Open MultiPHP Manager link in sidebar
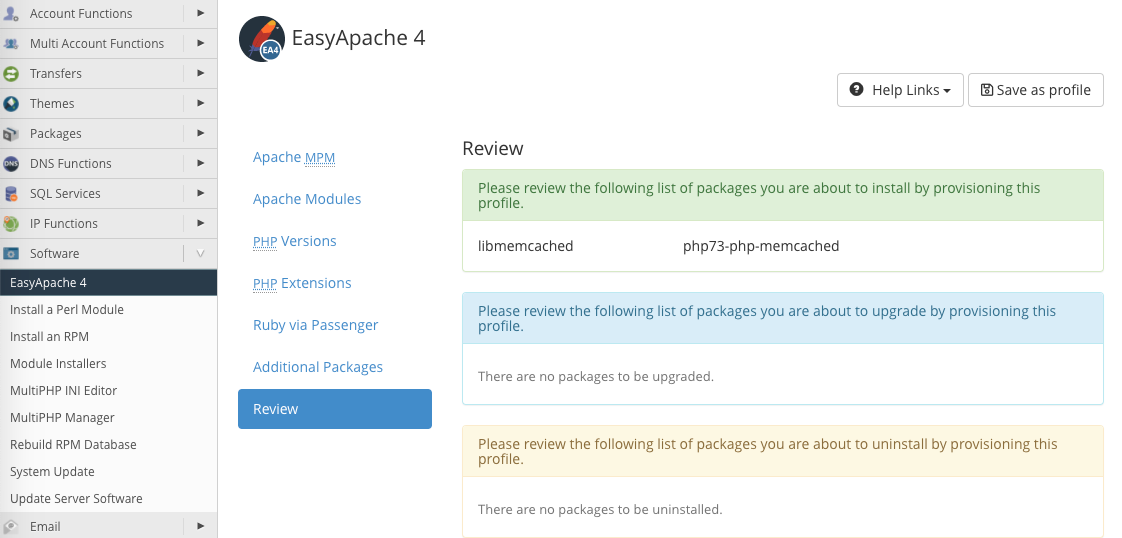Screen dimensions: 1122x538 [x=62, y=417]
